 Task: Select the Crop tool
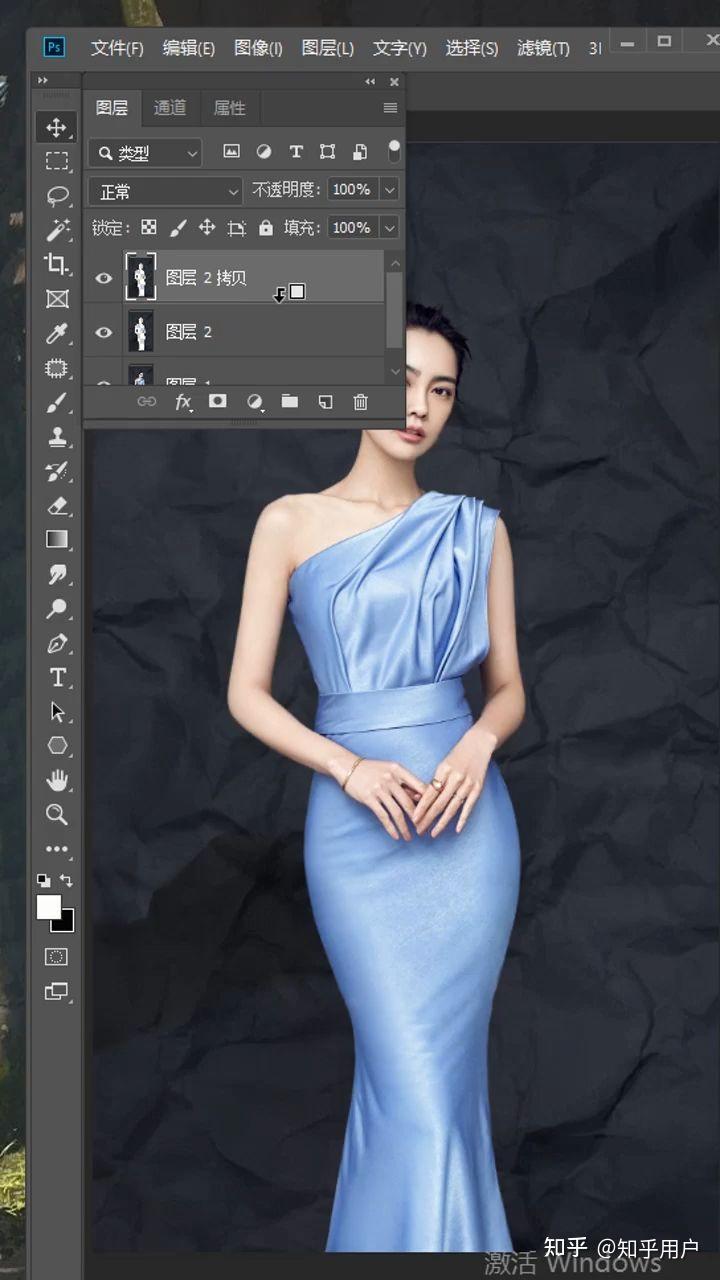(57, 265)
